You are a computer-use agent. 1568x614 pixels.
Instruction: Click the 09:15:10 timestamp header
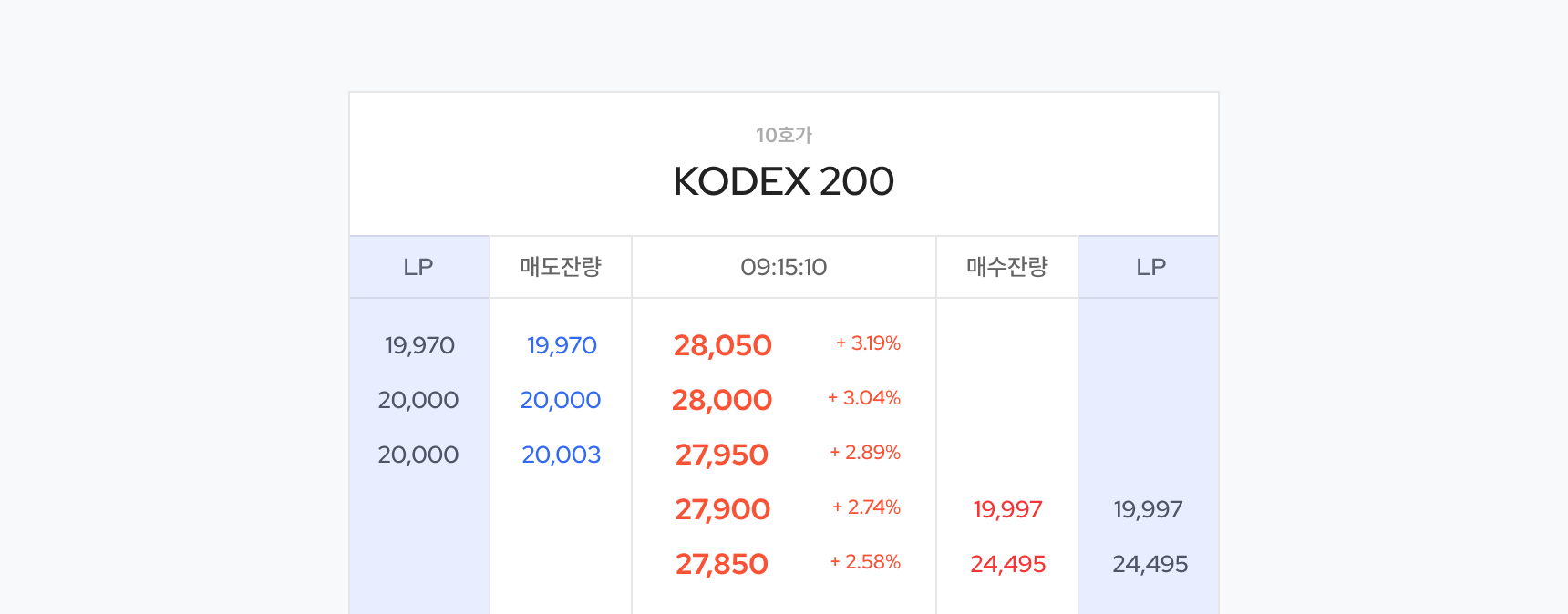783,267
